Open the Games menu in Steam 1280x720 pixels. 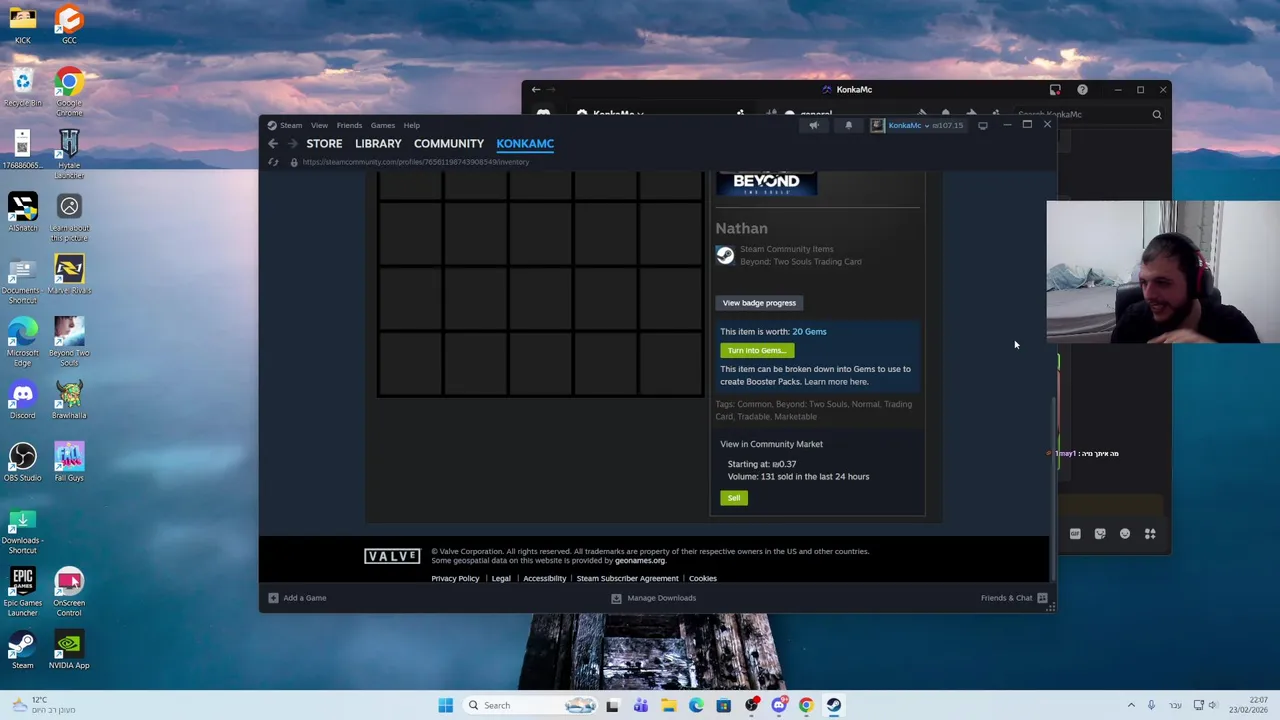click(383, 125)
